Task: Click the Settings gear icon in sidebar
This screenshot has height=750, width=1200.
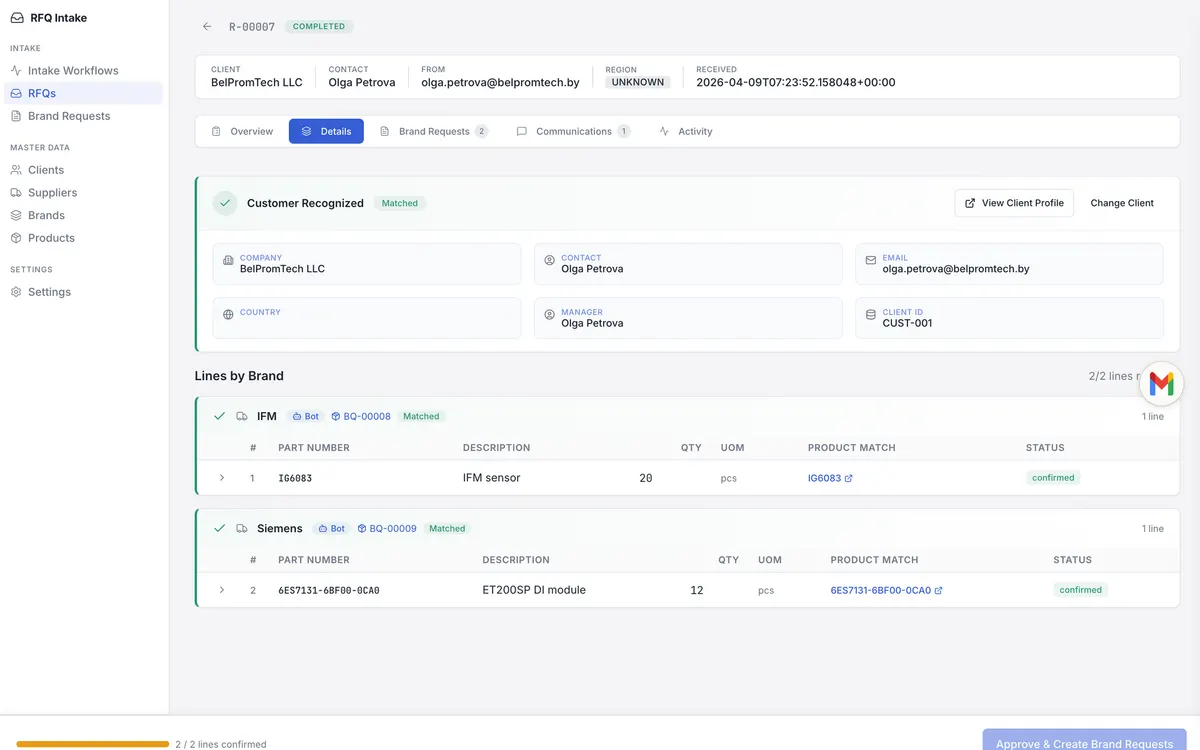Action: pos(16,292)
